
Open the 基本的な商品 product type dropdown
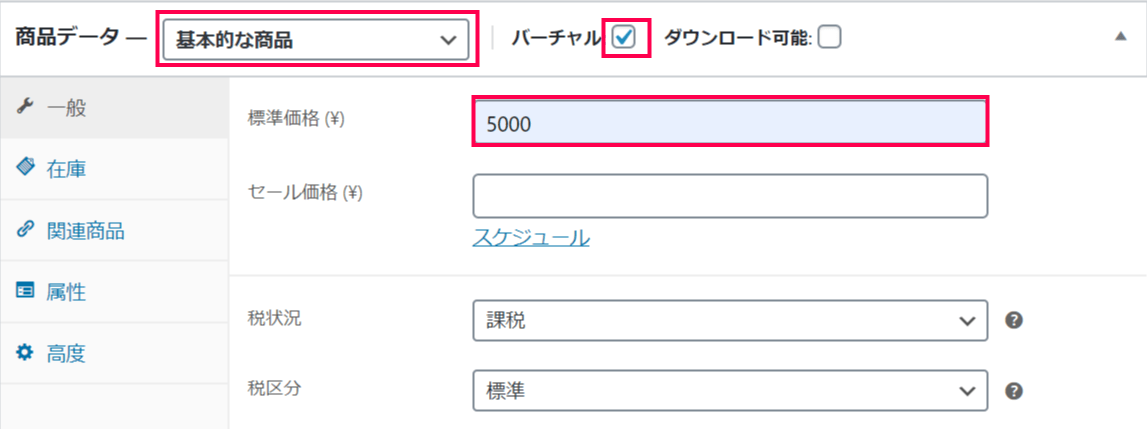tap(315, 40)
